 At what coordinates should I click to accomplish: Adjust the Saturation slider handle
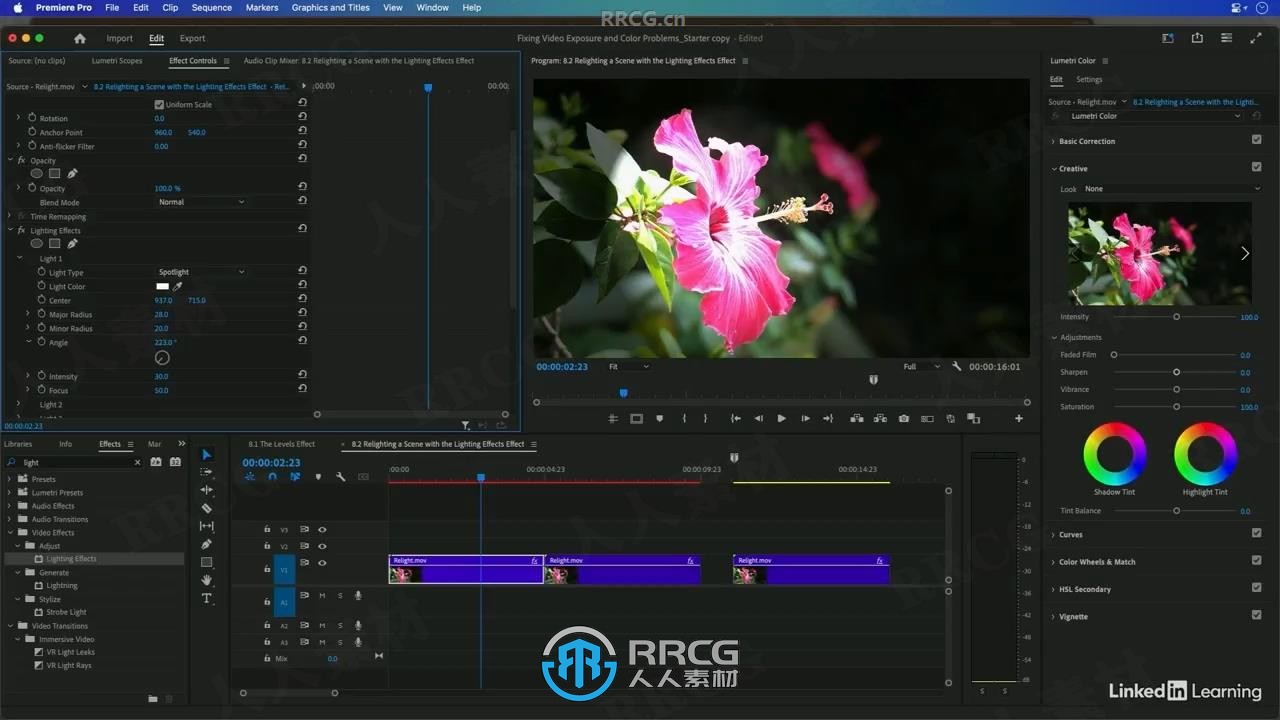point(1176,407)
